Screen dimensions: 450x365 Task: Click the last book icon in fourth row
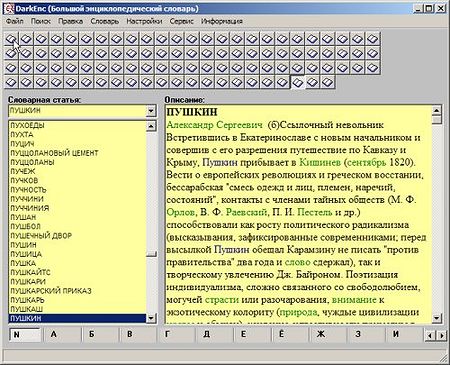[327, 82]
